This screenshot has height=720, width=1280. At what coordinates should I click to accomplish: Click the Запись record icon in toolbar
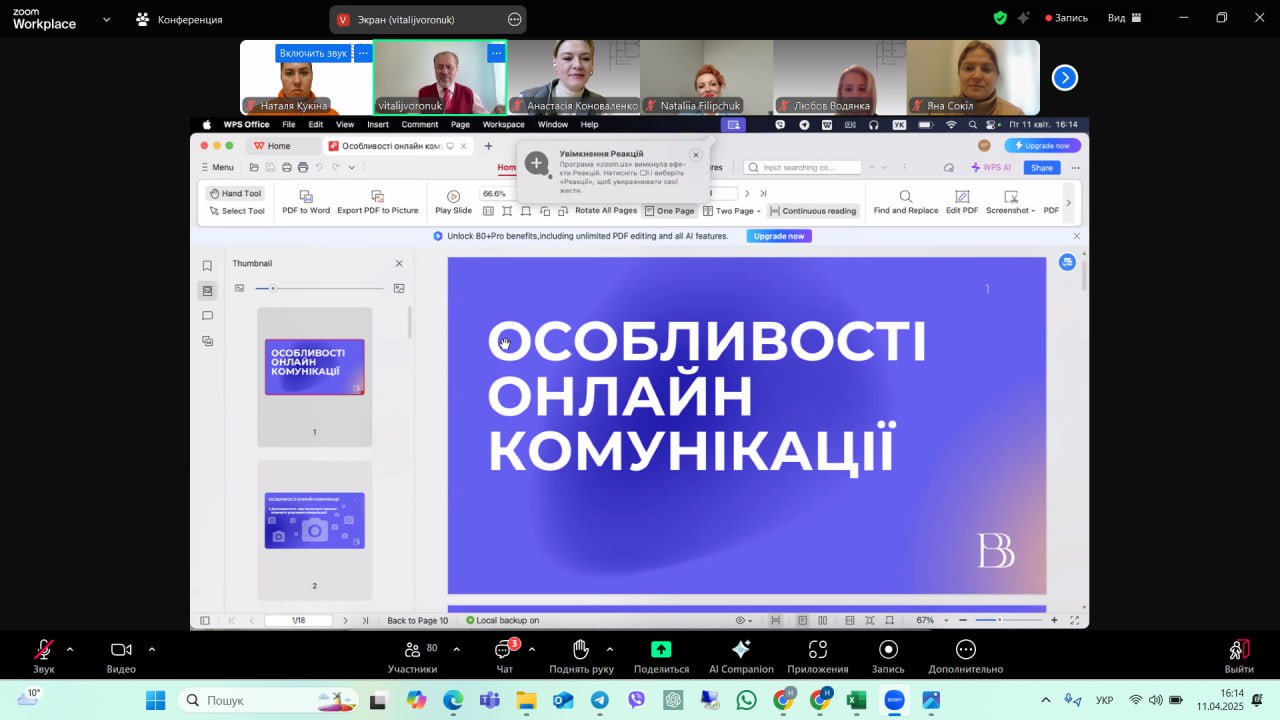tap(888, 650)
